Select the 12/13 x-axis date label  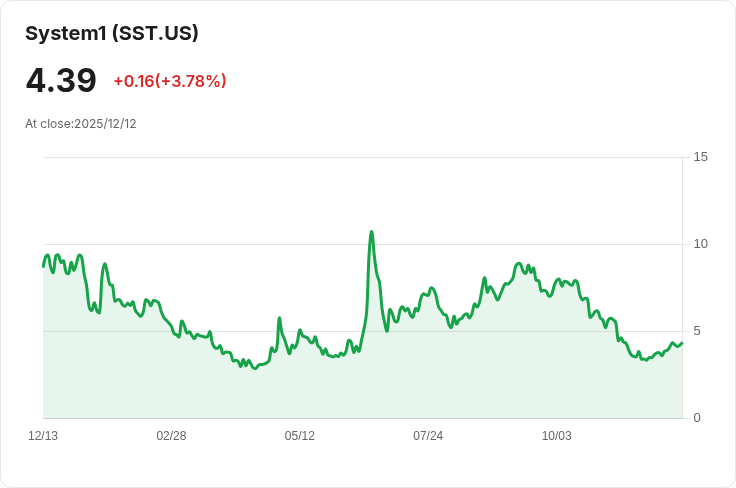(x=43, y=436)
